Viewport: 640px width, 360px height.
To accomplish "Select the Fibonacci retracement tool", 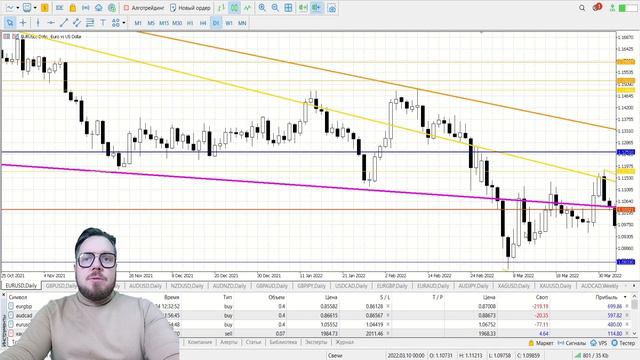I will coord(90,23).
